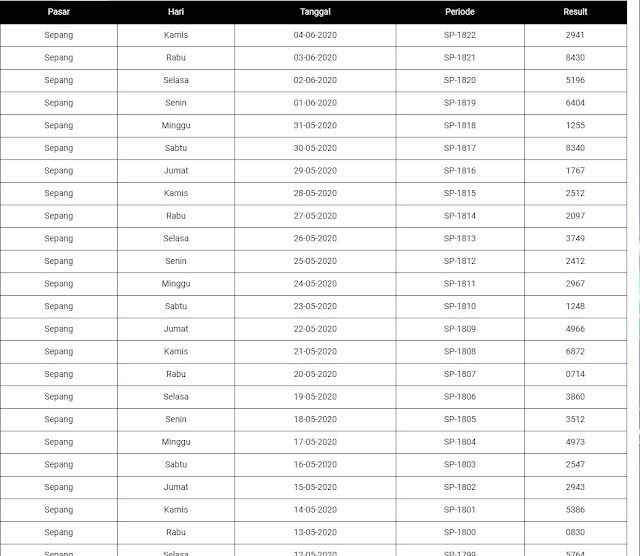
Task: Select the result 0830 cell
Action: [576, 532]
